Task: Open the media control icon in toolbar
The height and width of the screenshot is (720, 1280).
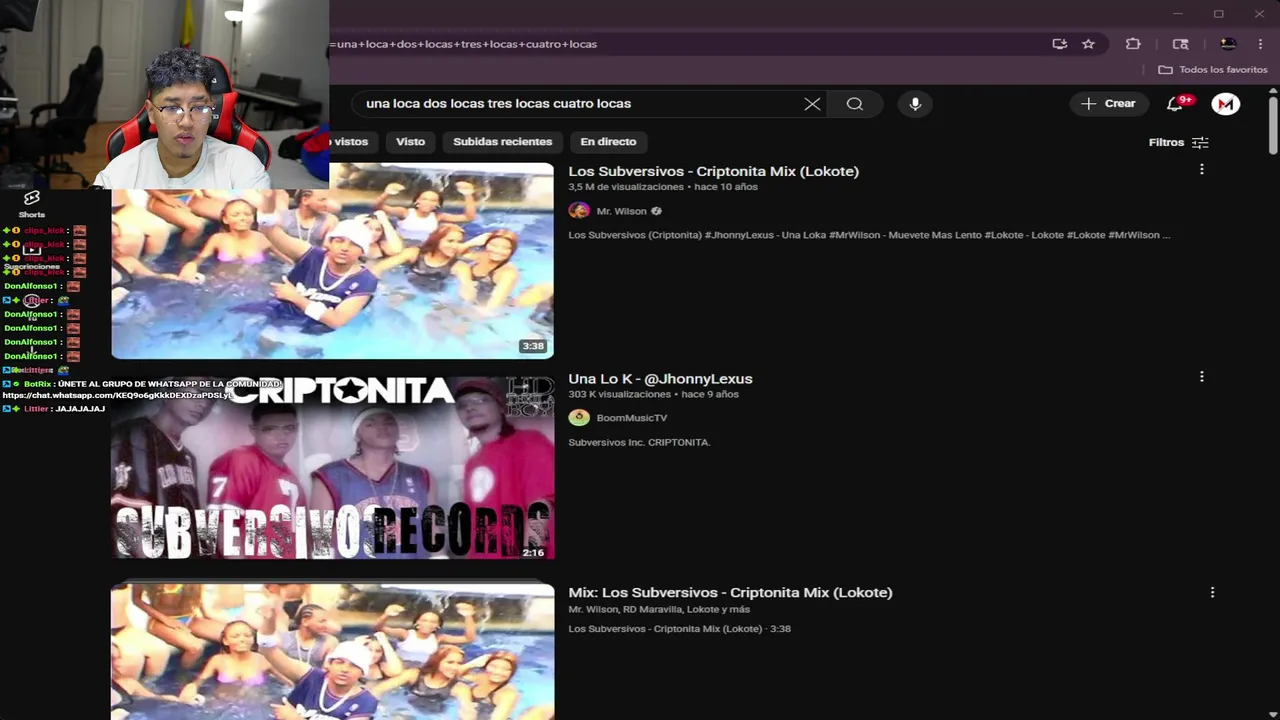Action: [1180, 44]
